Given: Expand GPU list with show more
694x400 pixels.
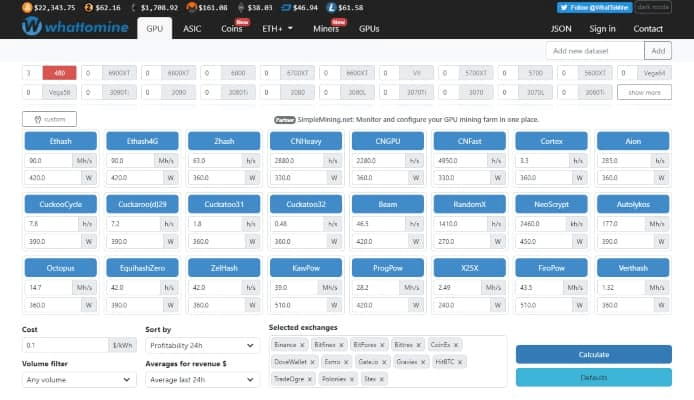Looking at the screenshot, I should coord(644,92).
